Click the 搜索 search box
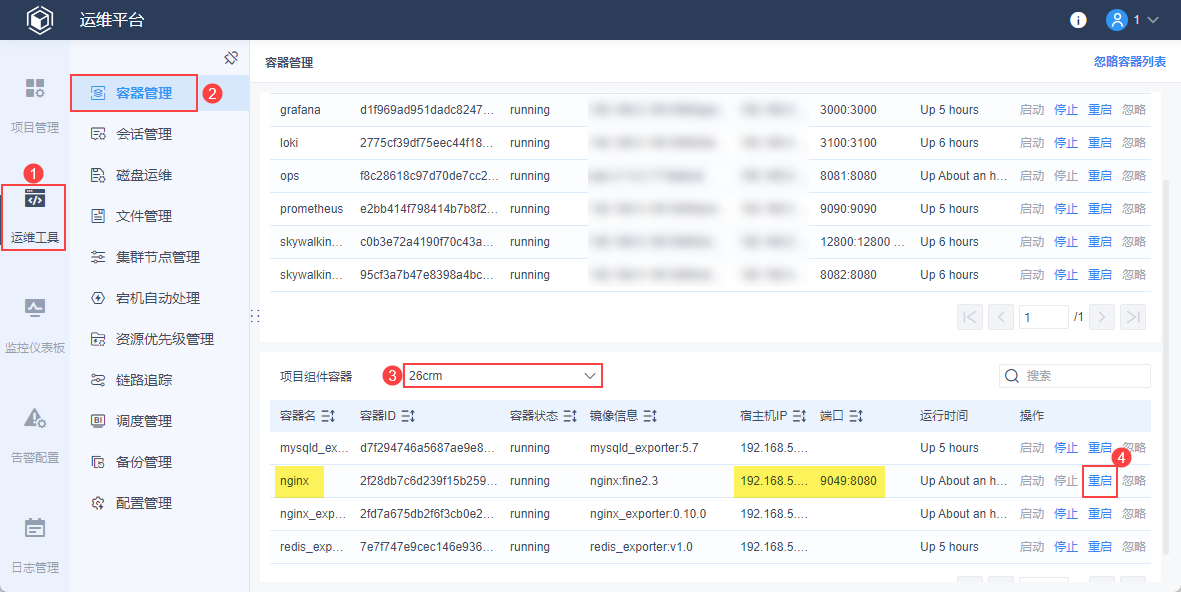This screenshot has width=1181, height=592. [1075, 375]
